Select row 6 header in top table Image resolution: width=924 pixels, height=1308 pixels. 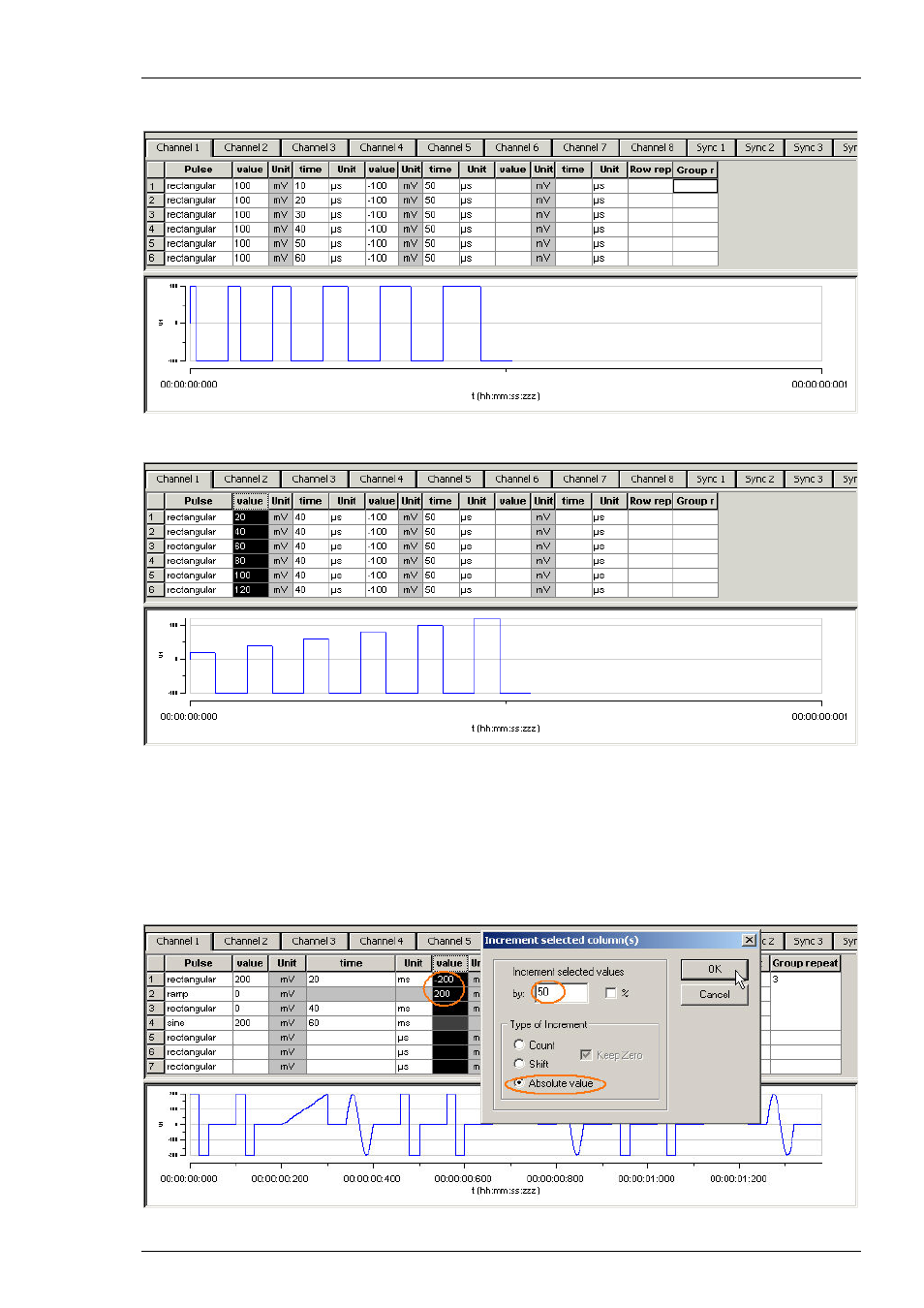[x=155, y=259]
